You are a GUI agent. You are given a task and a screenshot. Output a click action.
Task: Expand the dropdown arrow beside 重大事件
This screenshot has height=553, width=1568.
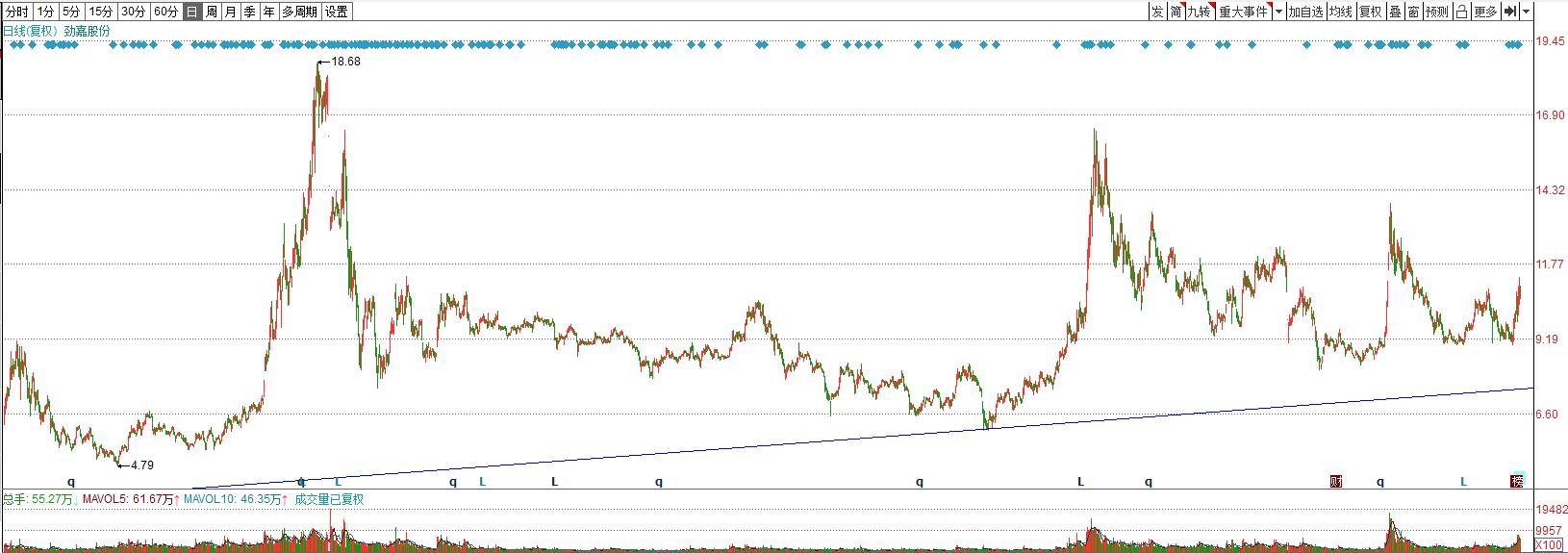[x=1278, y=12]
